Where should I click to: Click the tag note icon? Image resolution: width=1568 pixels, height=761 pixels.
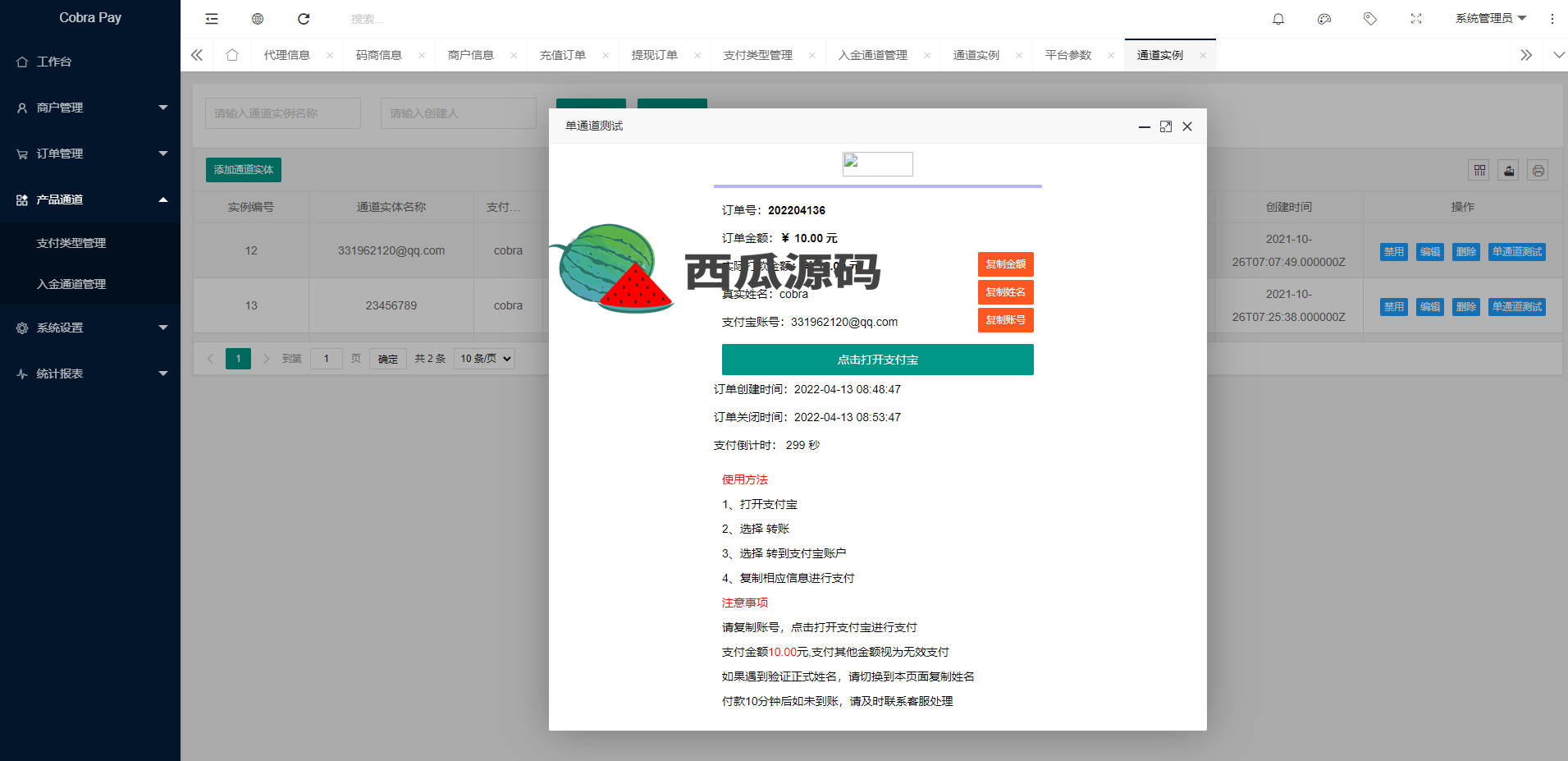1370,19
